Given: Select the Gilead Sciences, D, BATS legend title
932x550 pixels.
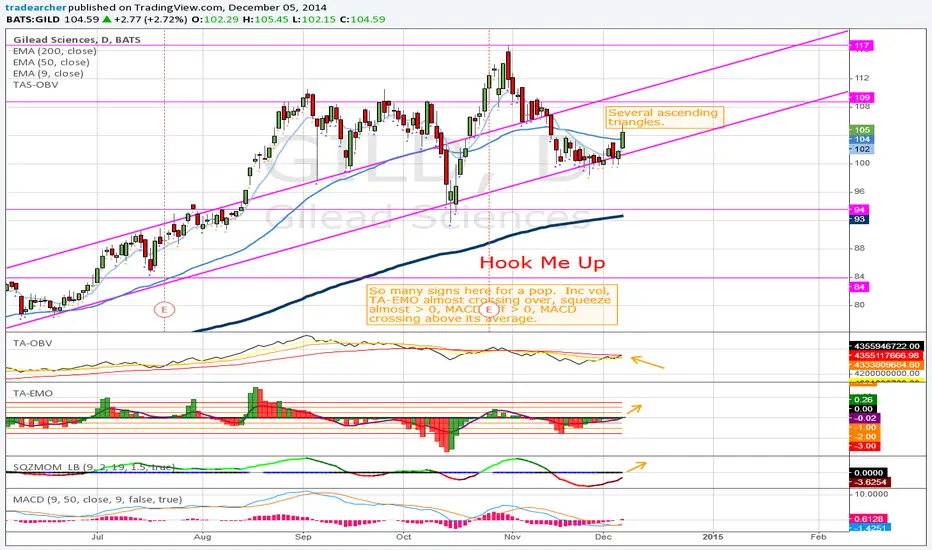Looking at the screenshot, I should (x=77, y=40).
